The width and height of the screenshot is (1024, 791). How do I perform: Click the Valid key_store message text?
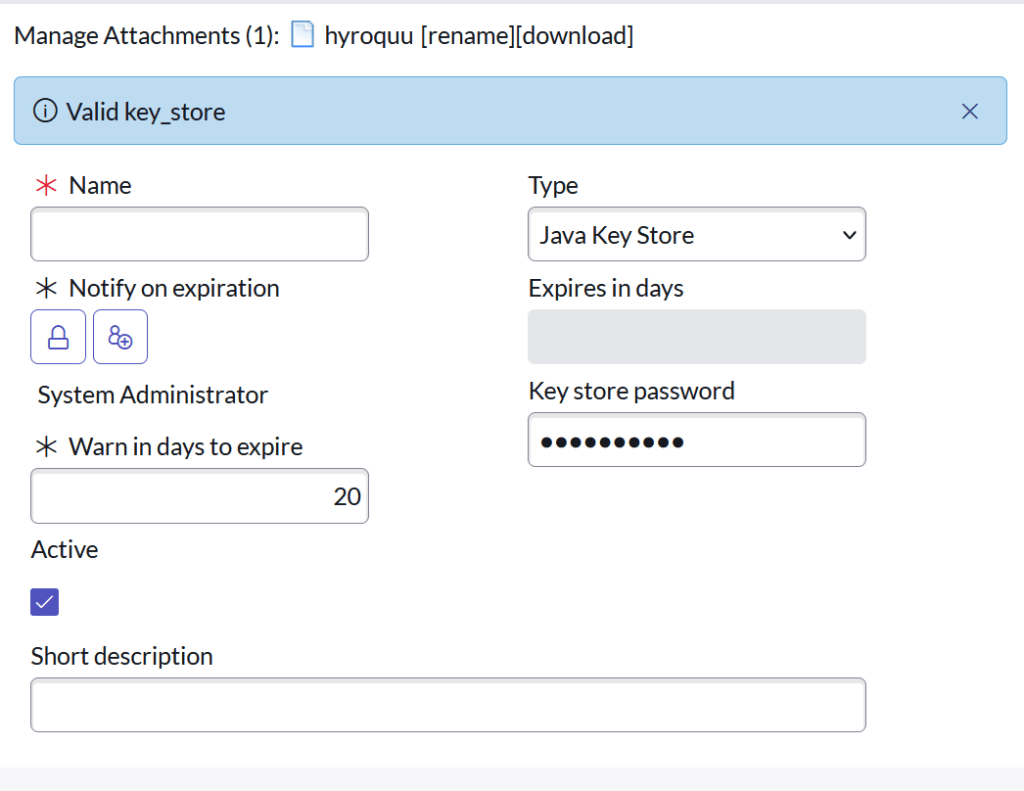tap(146, 111)
